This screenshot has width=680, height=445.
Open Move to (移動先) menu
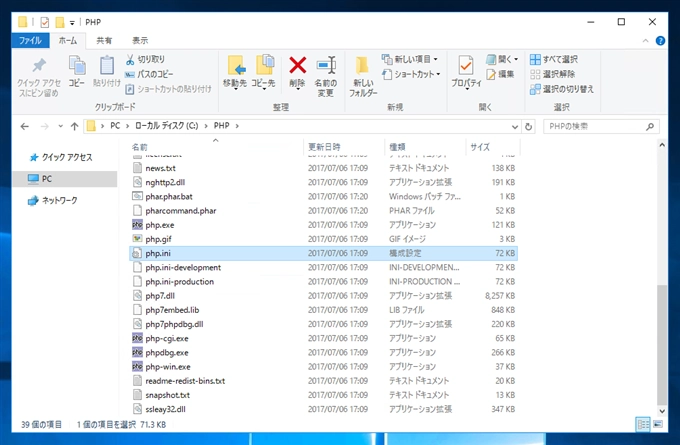pos(235,72)
